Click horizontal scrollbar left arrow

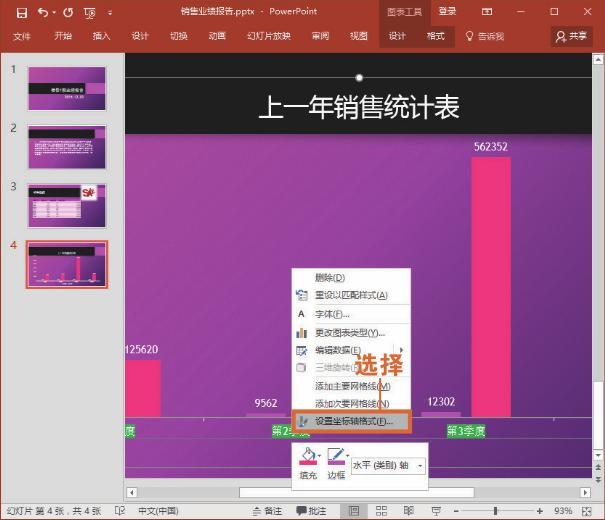(x=132, y=493)
